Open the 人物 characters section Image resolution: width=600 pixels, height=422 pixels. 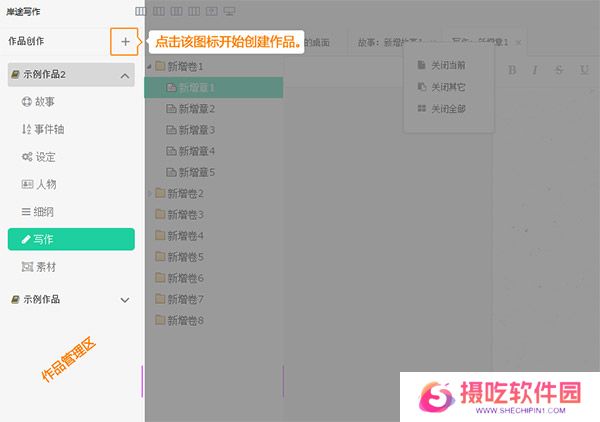click(39, 184)
